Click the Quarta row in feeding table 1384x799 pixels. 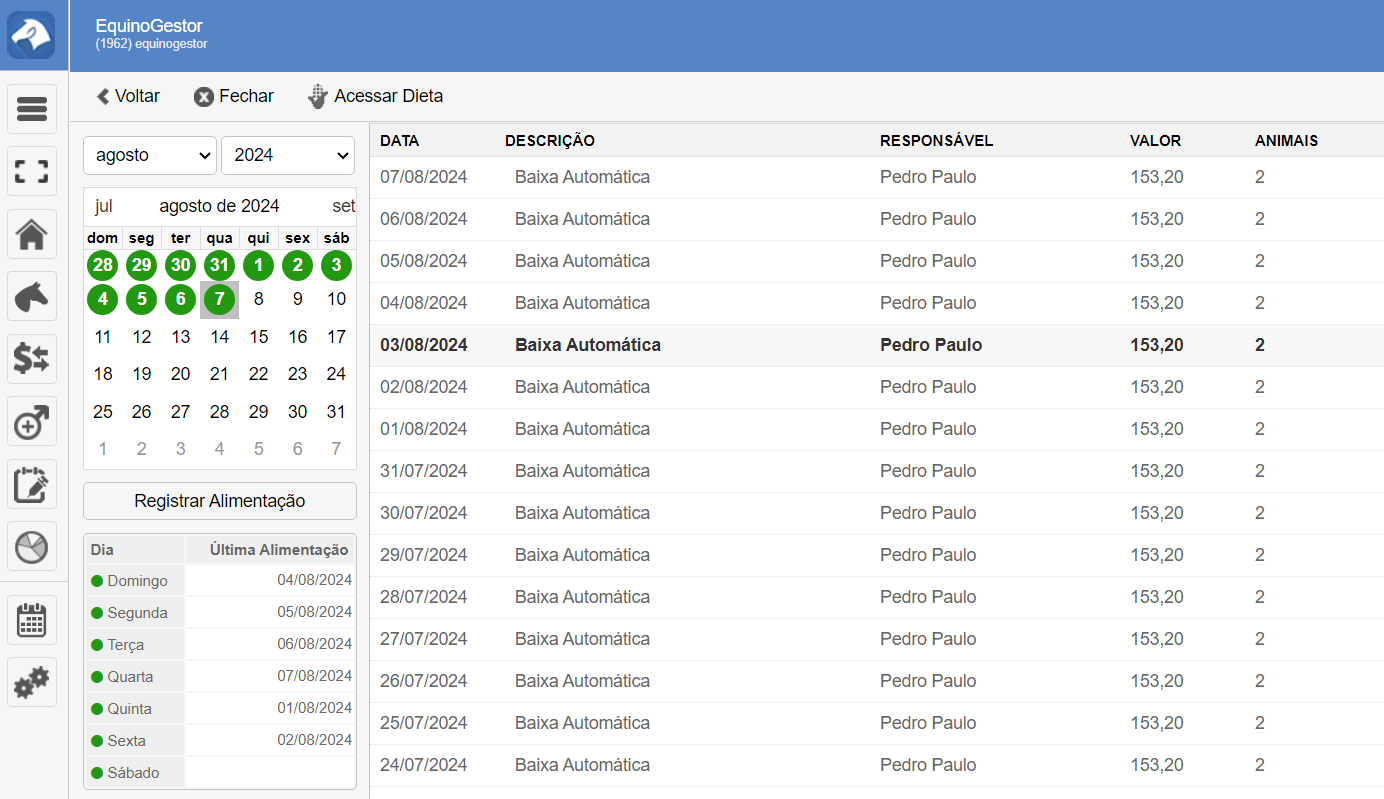[220, 677]
